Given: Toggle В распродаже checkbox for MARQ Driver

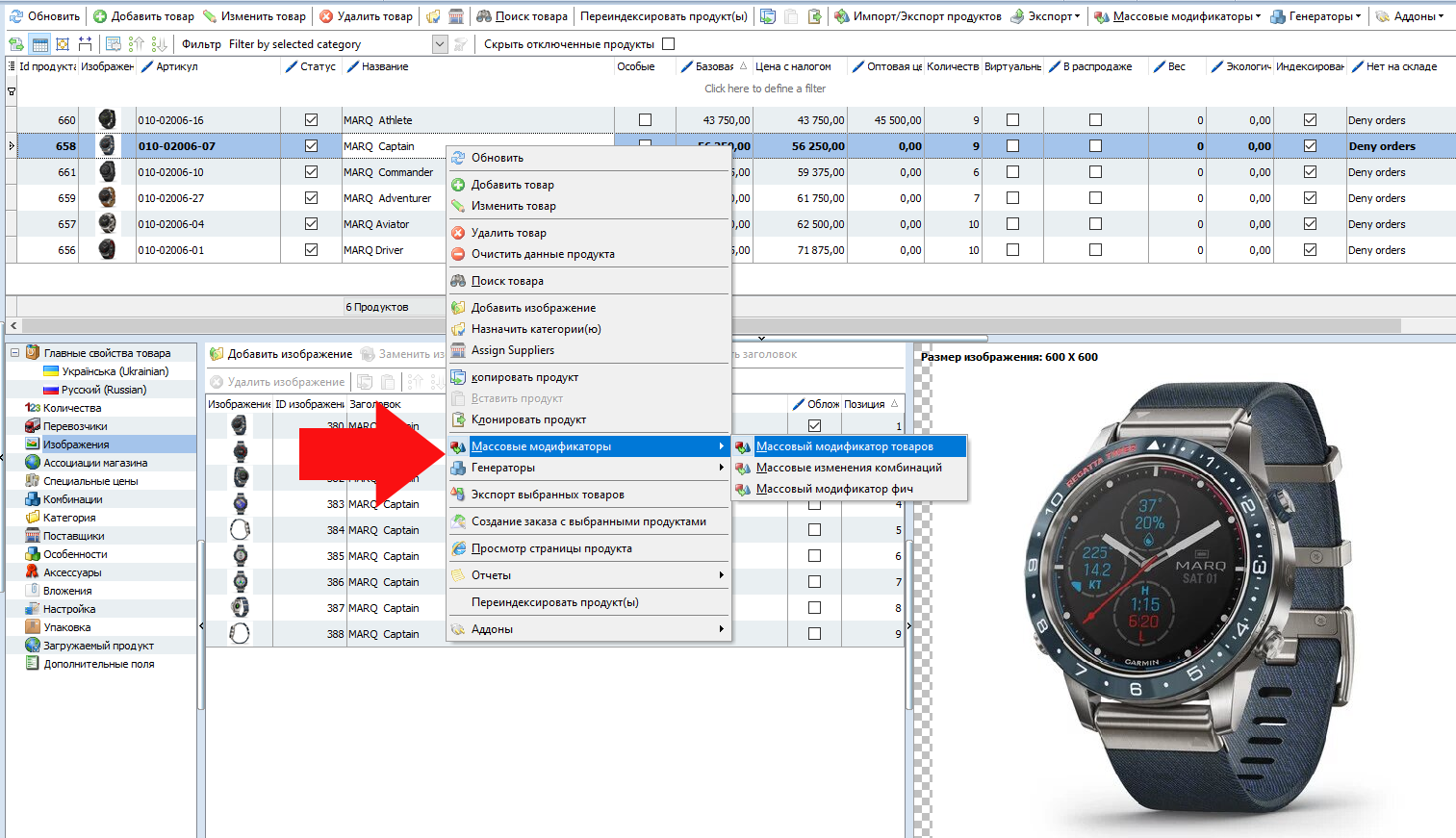Looking at the screenshot, I should click(1095, 250).
